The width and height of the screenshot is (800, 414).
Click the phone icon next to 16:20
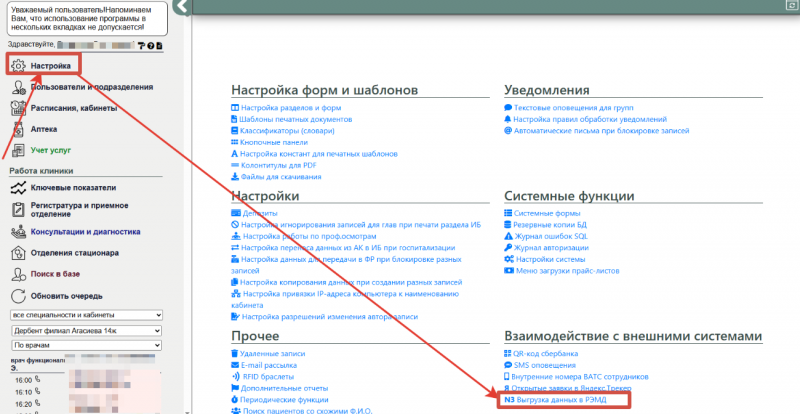(x=37, y=404)
